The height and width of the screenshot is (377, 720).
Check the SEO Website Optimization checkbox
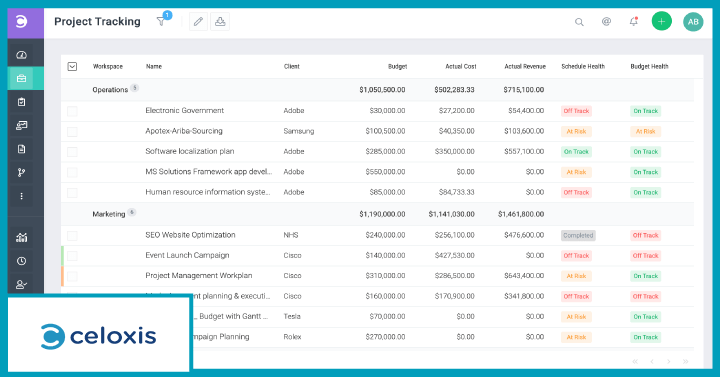pos(72,236)
